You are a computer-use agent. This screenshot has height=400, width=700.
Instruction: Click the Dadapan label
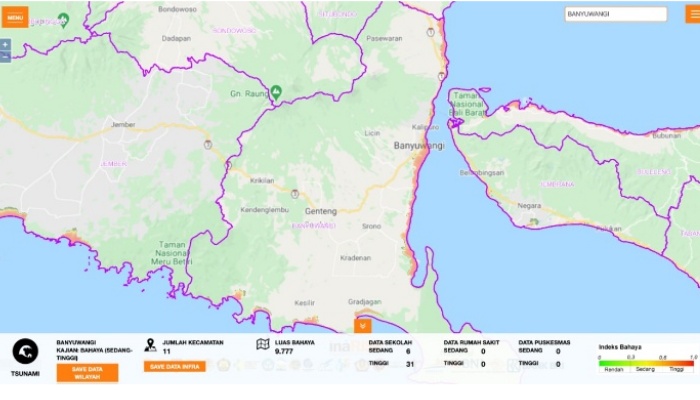click(x=176, y=38)
